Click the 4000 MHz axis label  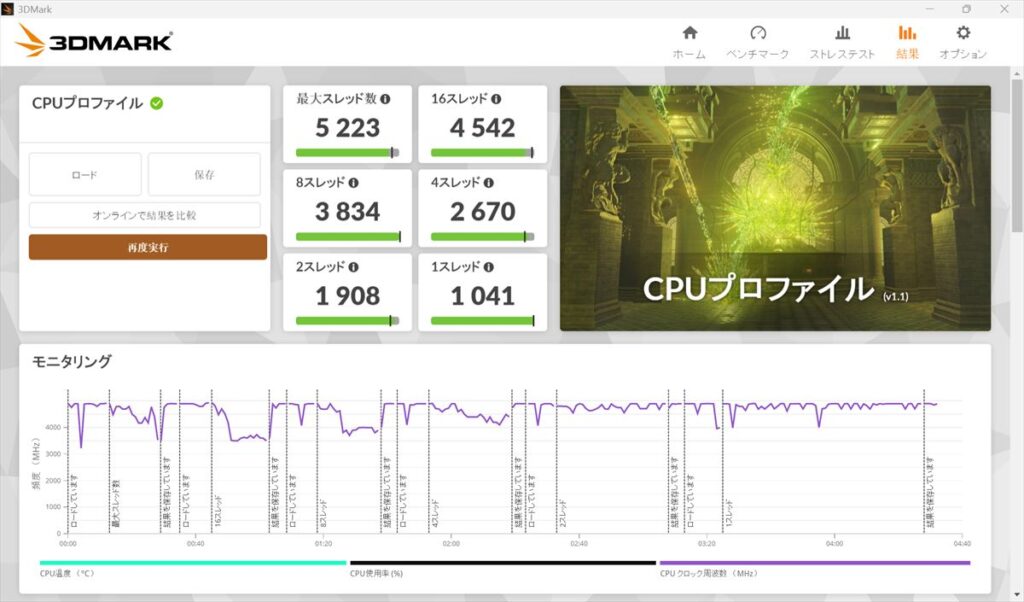pos(53,427)
